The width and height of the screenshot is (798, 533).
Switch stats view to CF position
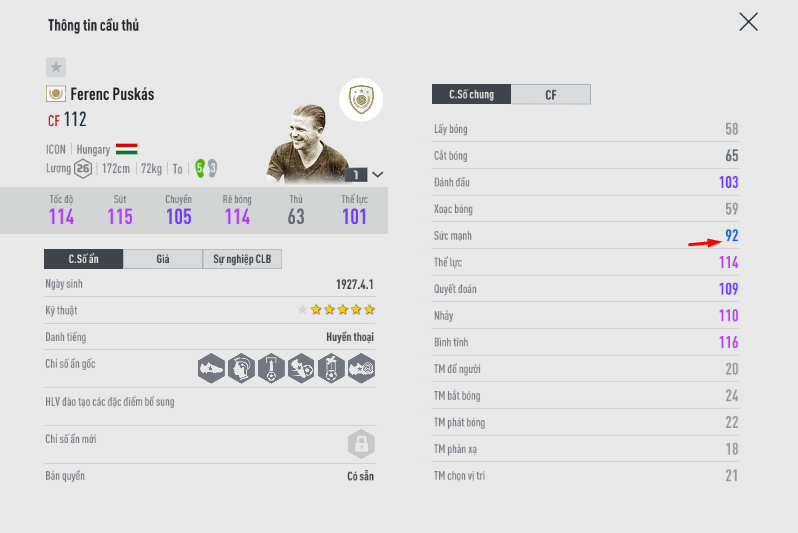tap(551, 95)
